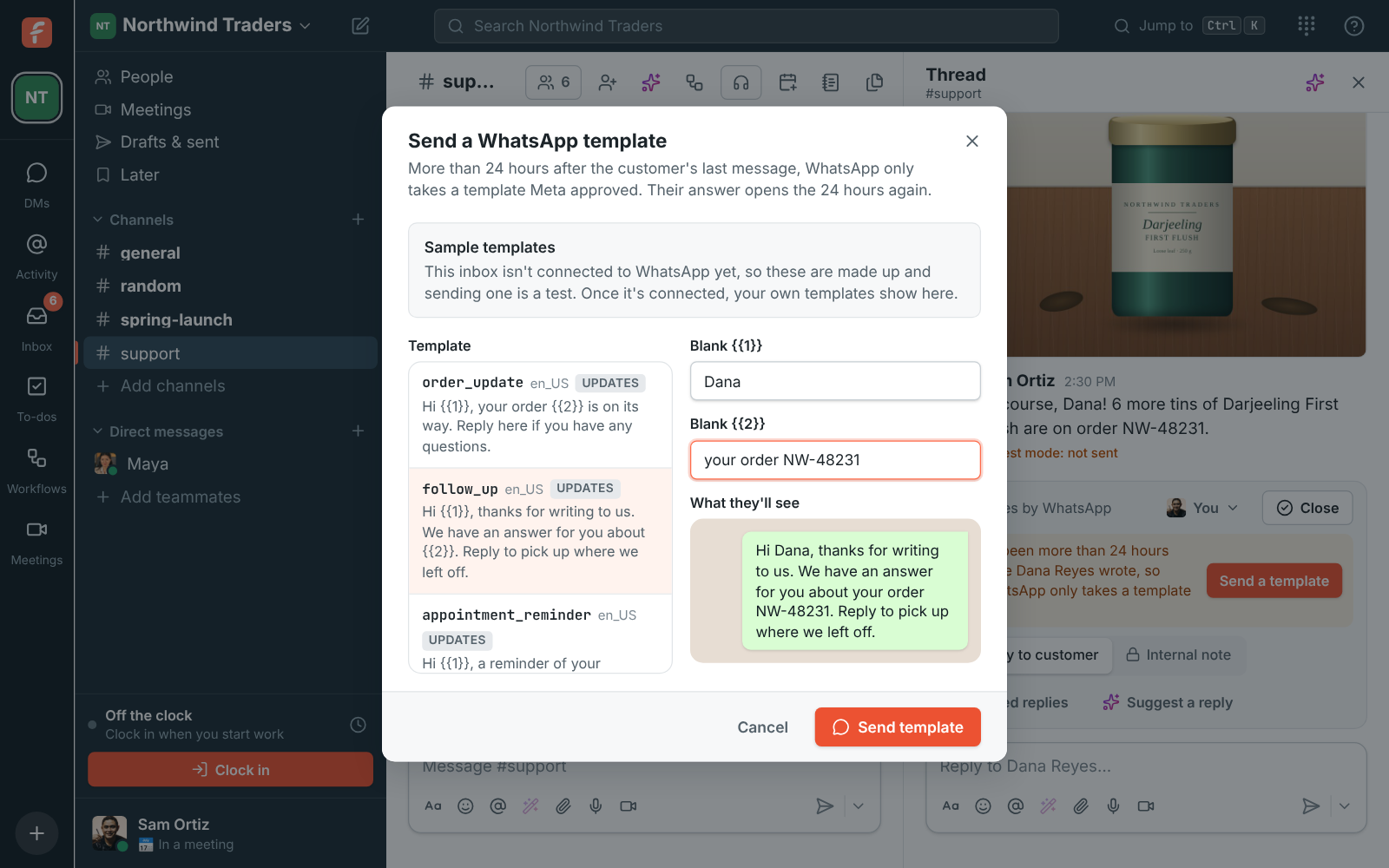Open the channel calendar icon
Screen dimensions: 1389x868
pyautogui.click(x=787, y=82)
